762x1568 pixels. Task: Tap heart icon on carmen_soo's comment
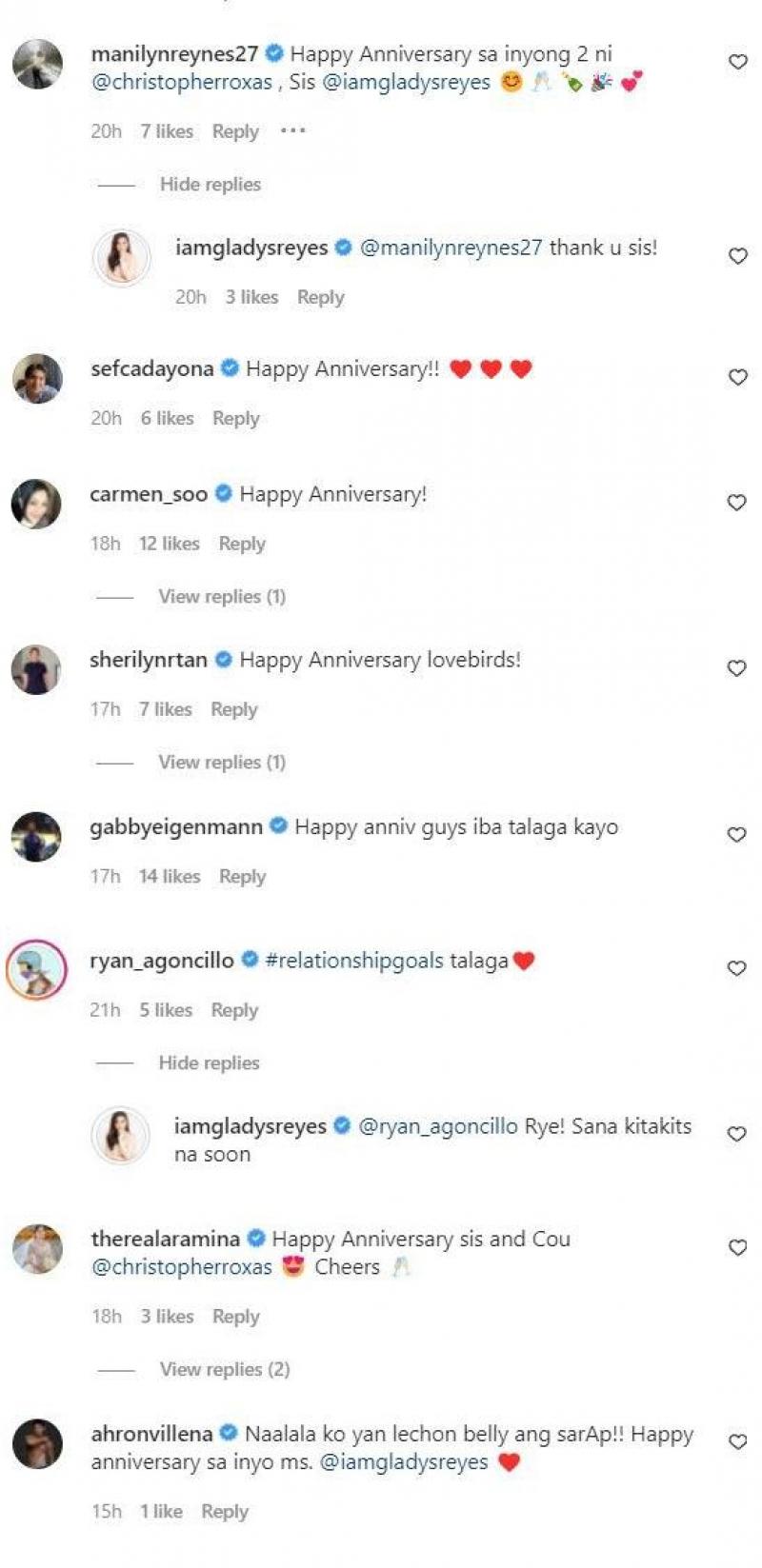736,502
